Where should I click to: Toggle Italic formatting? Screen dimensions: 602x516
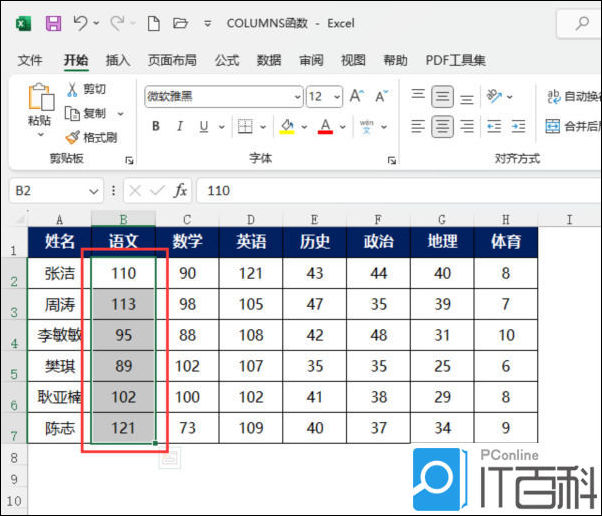tap(180, 126)
